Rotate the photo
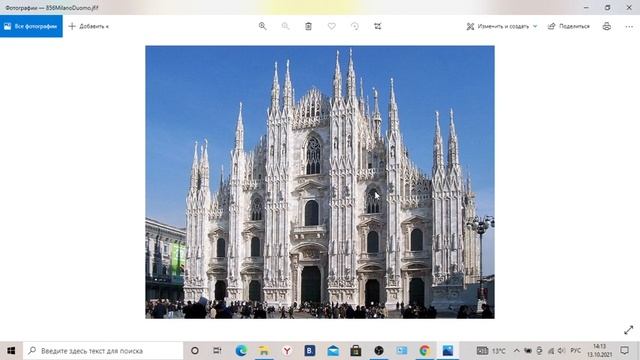640x360 pixels. 354,26
